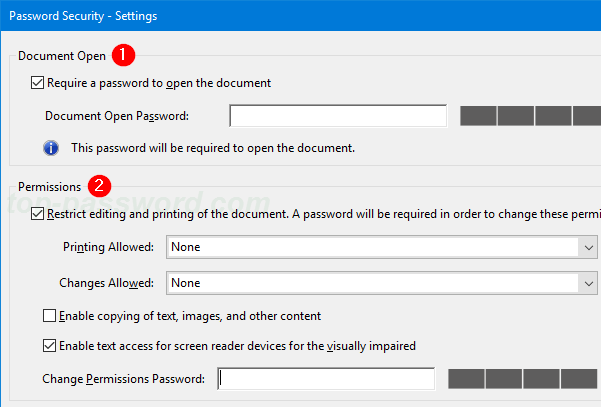Focus the Document Open Password field

[x=337, y=116]
